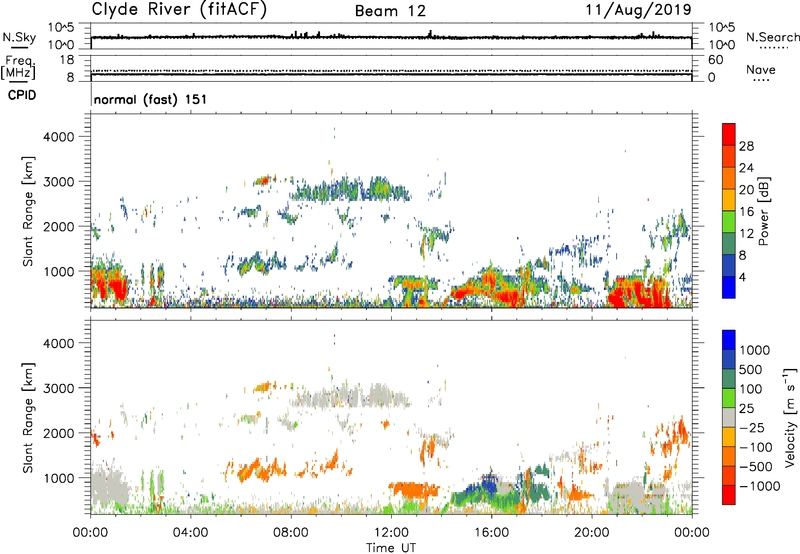
Task: Select the '-1000' velocity color bar label
Action: 759,486
